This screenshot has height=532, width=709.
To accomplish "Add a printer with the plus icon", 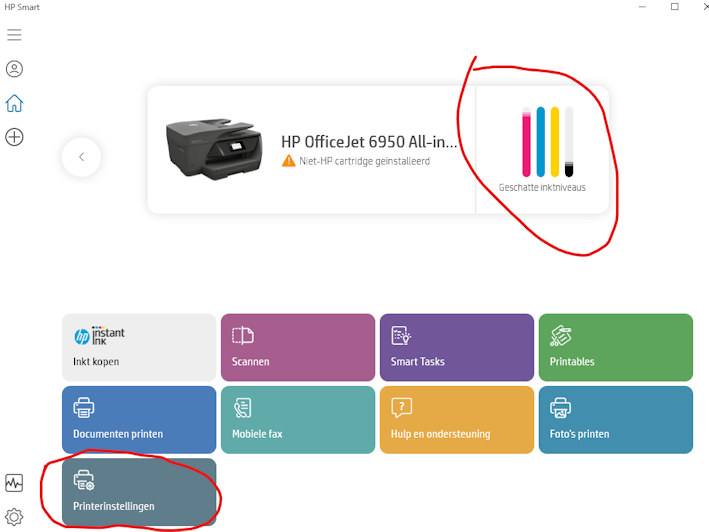I will coord(14,137).
